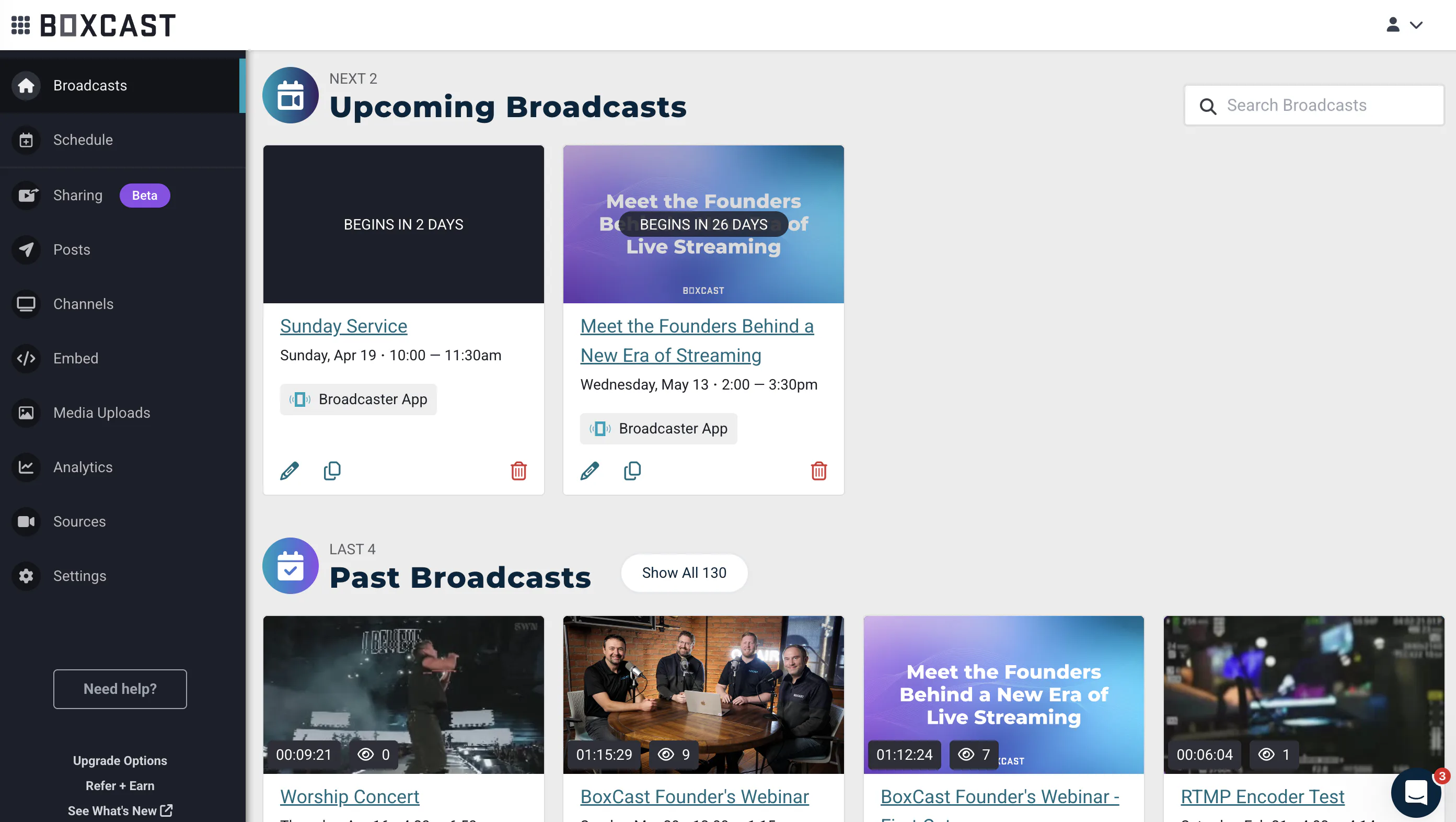Viewport: 1456px width, 822px height.
Task: Click Broadcaster App tag on Sunday Service
Action: (359, 399)
